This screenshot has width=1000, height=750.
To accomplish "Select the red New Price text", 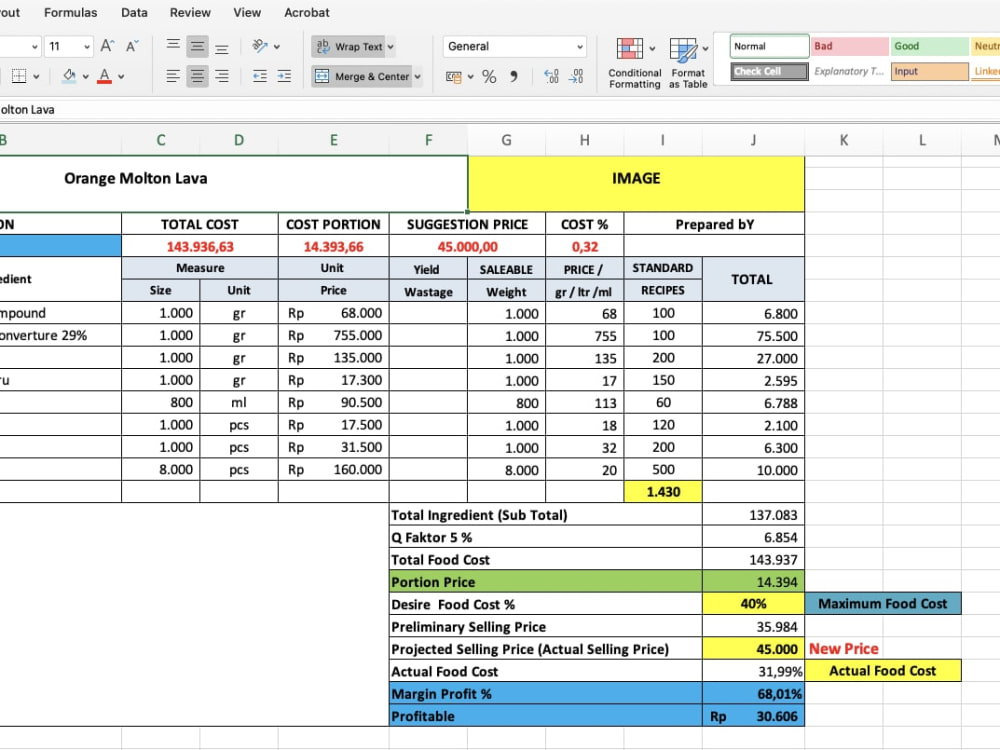I will point(844,649).
